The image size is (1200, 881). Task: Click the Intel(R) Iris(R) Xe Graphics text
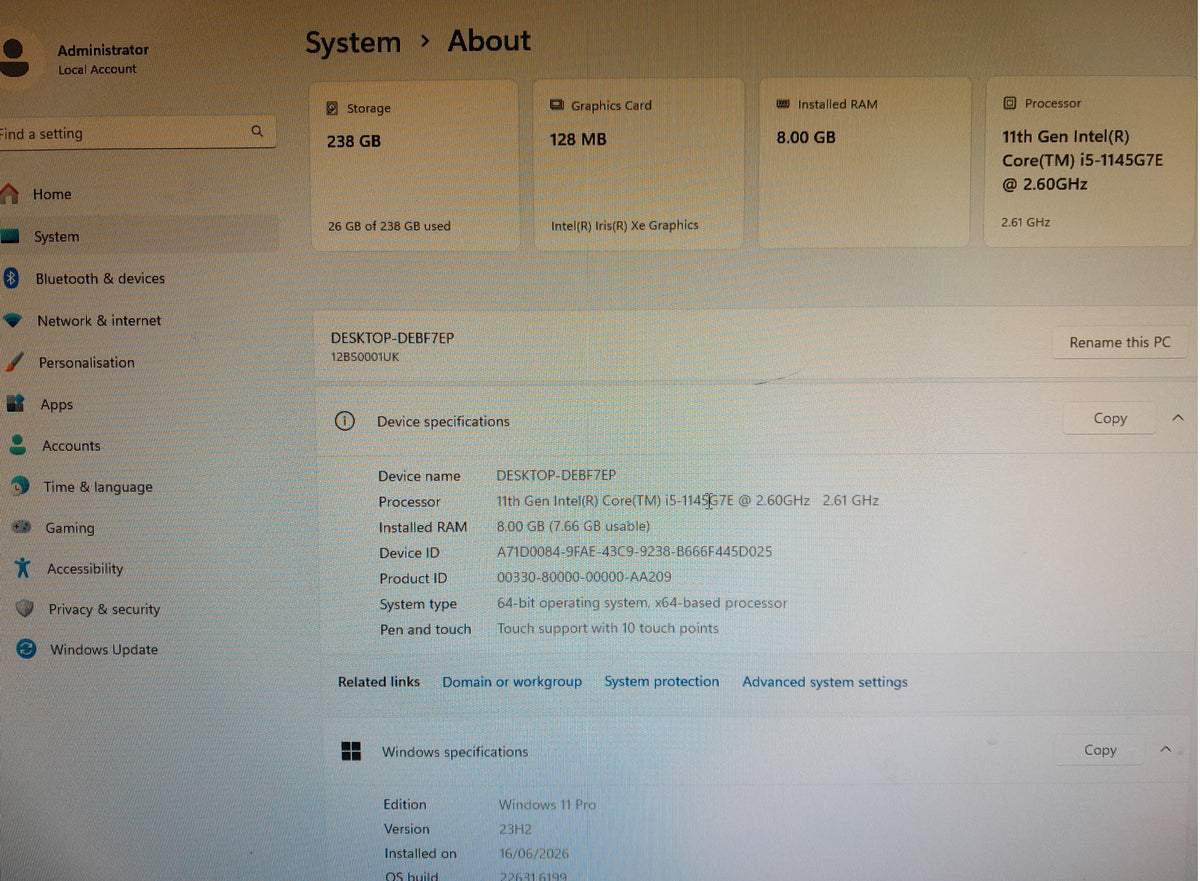[x=625, y=225]
